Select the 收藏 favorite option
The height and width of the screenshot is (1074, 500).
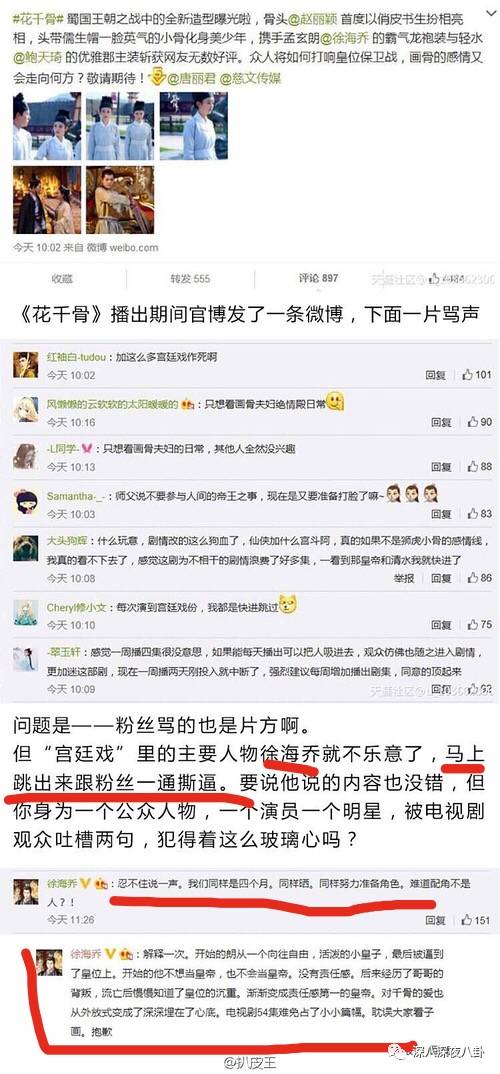pyautogui.click(x=62, y=279)
